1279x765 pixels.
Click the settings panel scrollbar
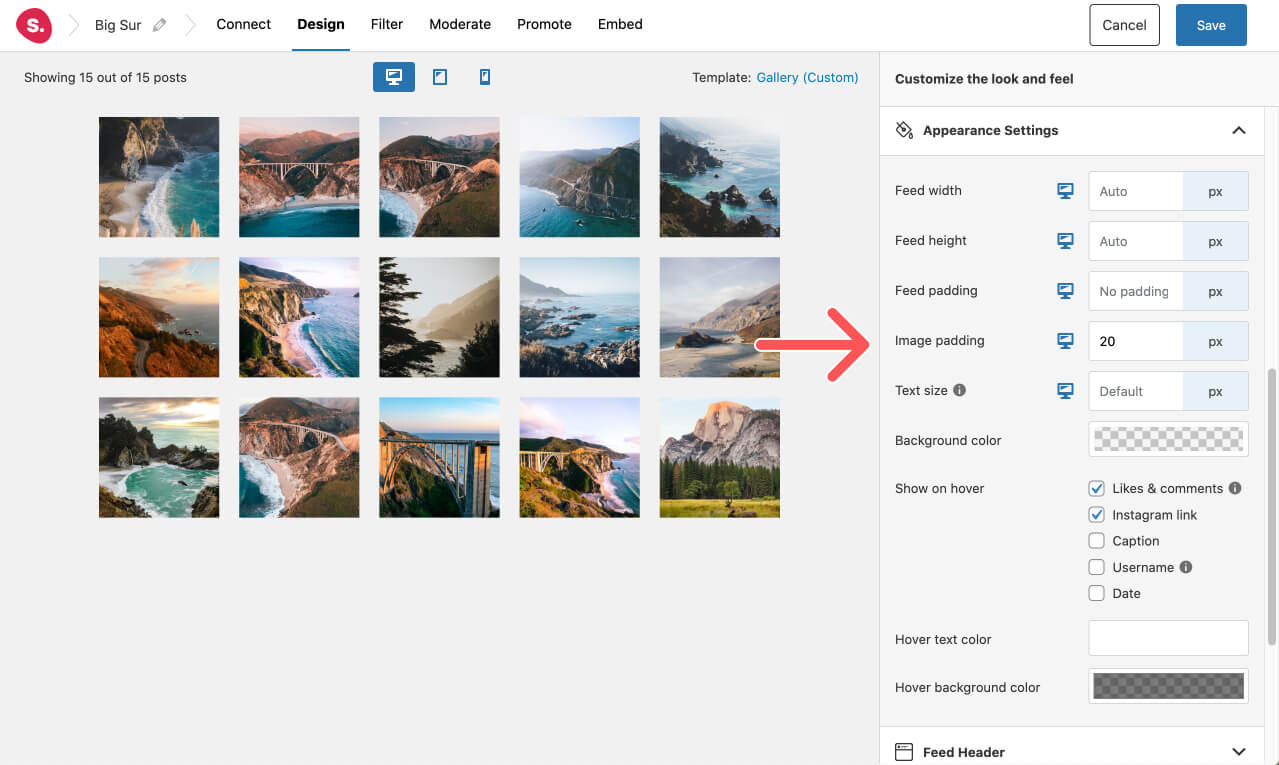click(1272, 506)
